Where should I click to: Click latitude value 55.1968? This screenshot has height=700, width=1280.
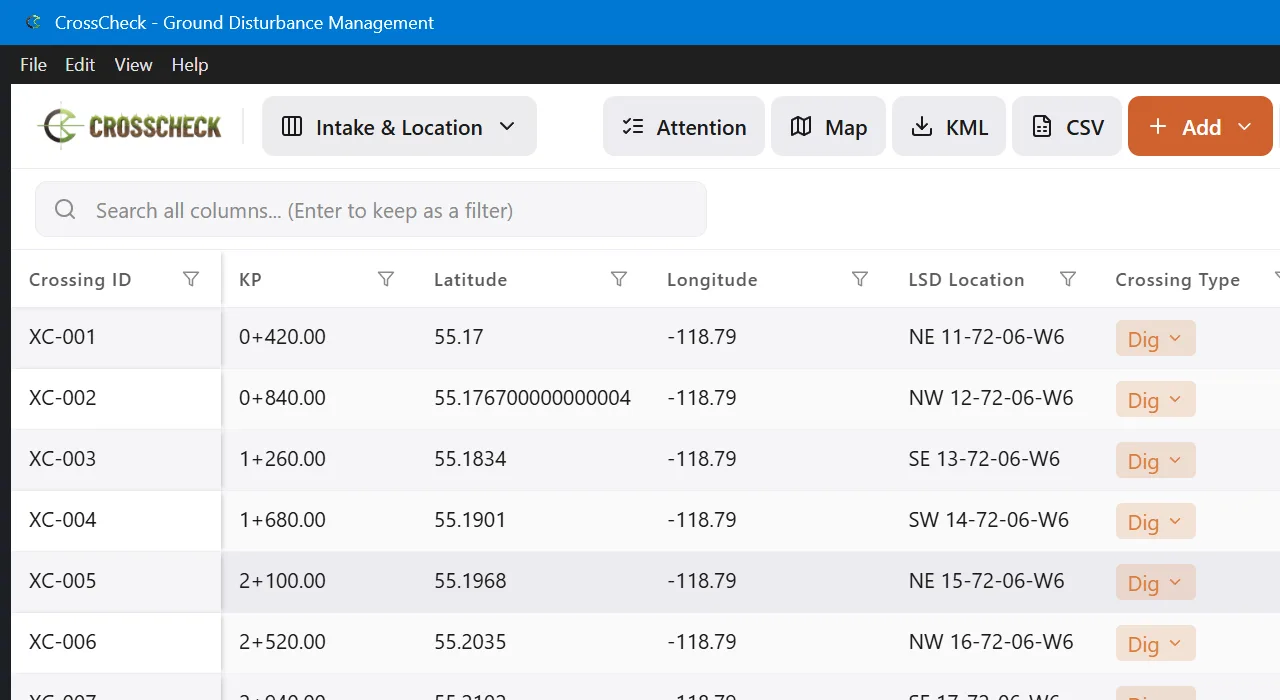coord(470,581)
